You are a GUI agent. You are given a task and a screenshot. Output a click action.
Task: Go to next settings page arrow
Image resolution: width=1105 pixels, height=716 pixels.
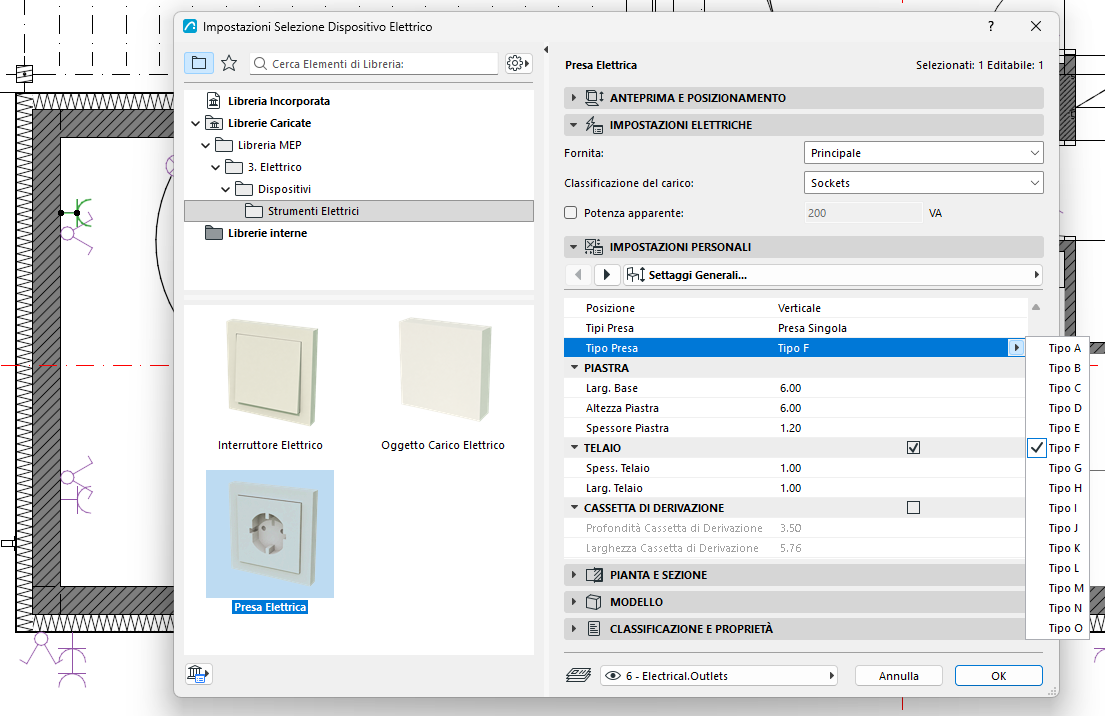click(606, 275)
